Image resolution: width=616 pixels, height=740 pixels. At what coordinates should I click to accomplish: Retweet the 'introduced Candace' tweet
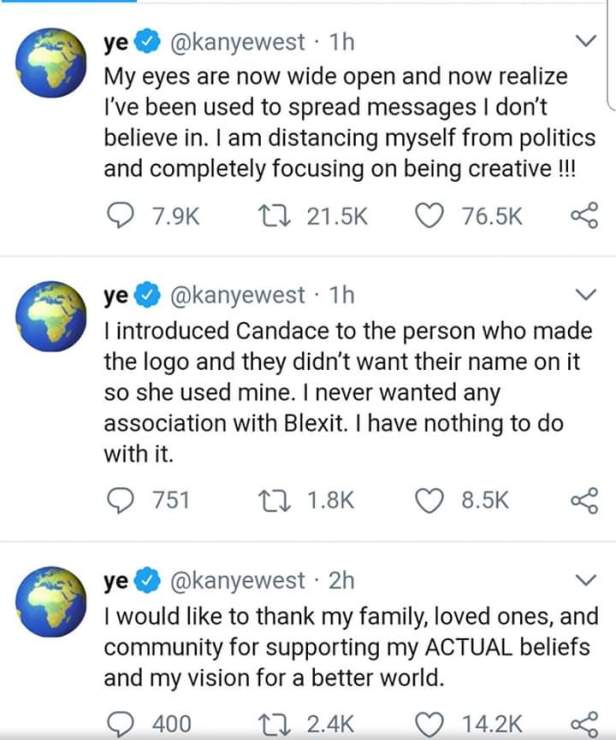(268, 499)
